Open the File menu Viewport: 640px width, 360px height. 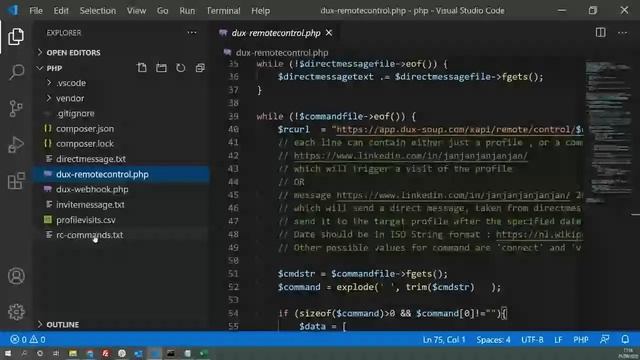(36, 11)
